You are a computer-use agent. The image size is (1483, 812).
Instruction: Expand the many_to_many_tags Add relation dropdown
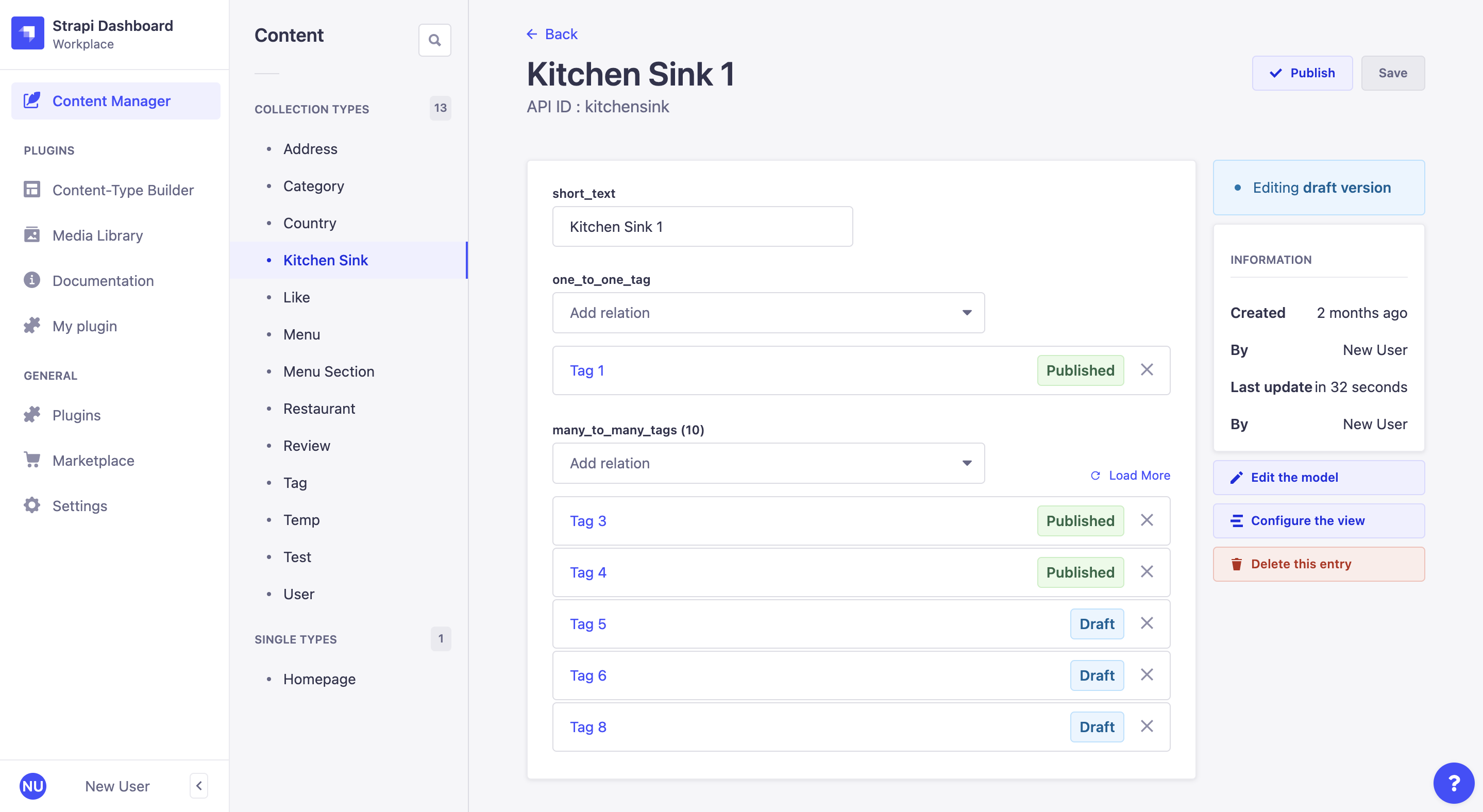coord(768,463)
